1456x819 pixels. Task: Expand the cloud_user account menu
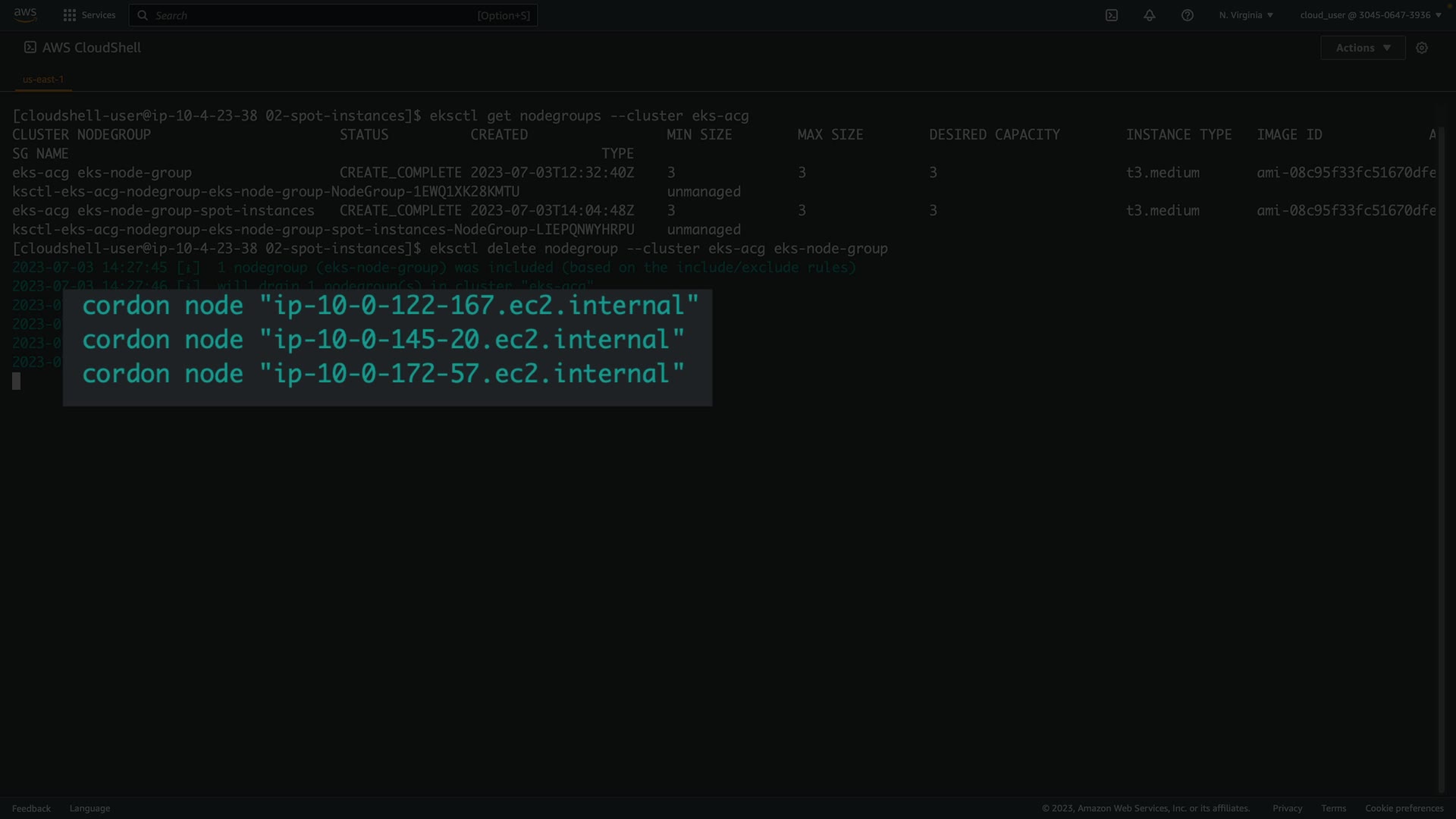pos(1370,15)
